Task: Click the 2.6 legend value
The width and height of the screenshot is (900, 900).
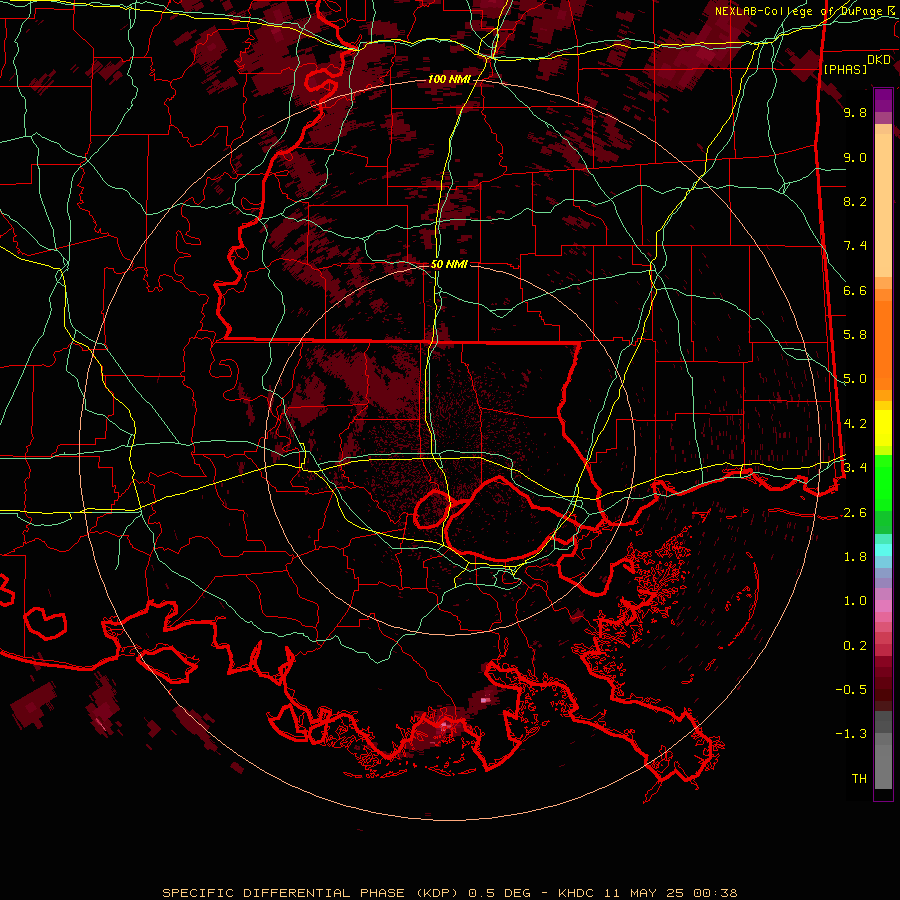Action: pos(855,513)
